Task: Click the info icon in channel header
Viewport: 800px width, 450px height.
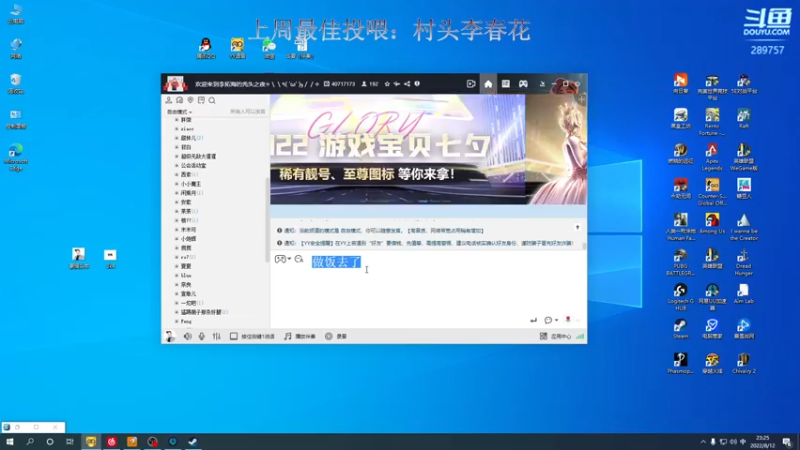Action: (417, 84)
